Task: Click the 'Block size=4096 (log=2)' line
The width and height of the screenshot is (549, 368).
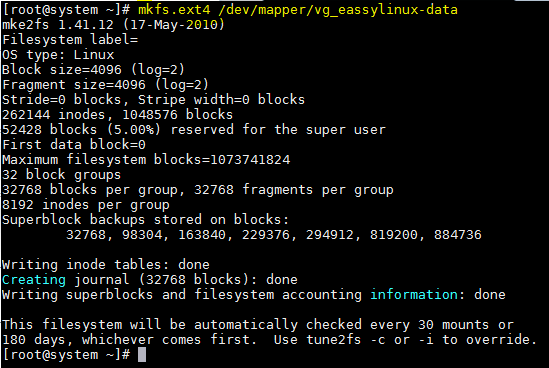Action: point(93,70)
